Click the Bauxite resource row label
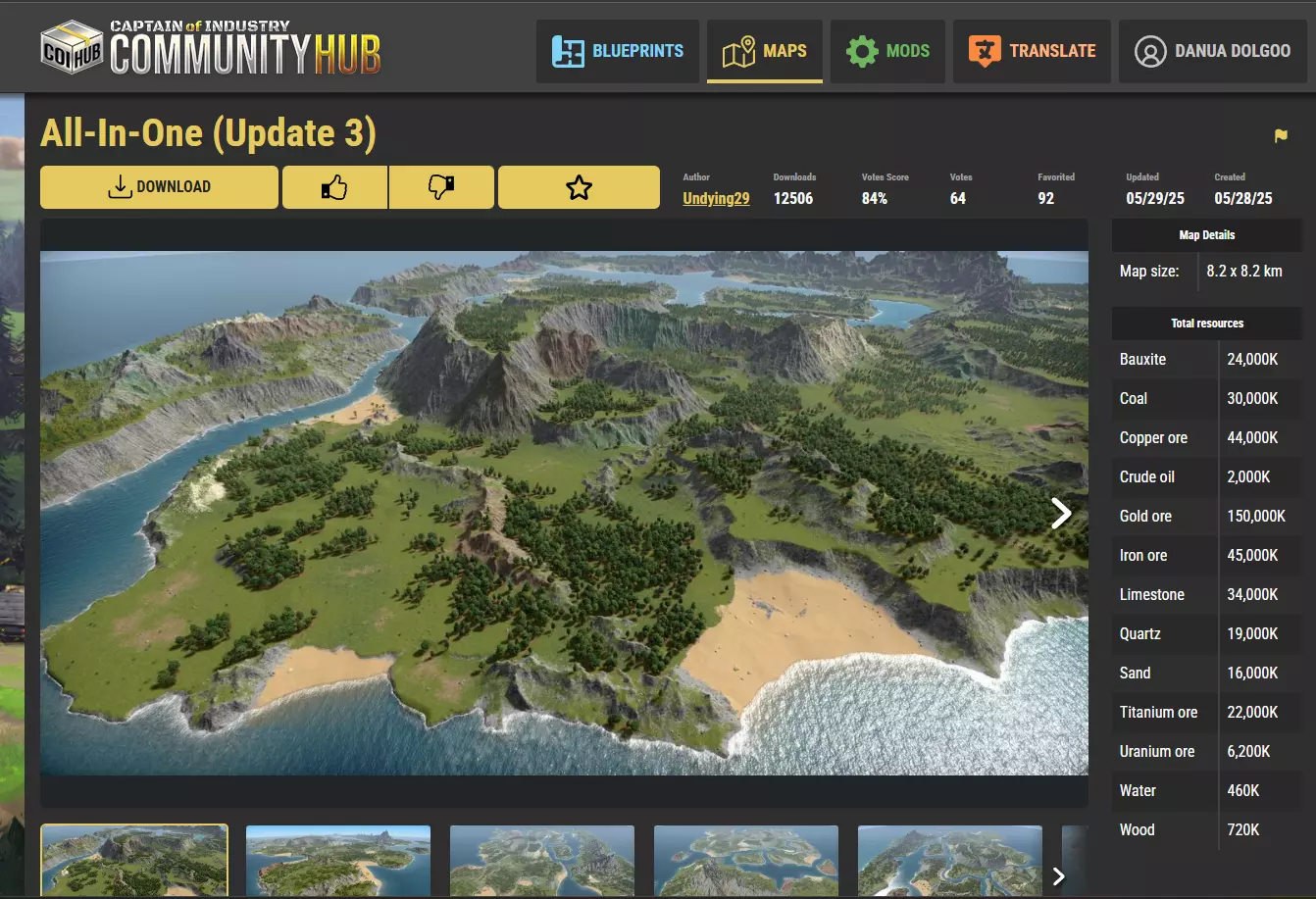 click(1143, 359)
